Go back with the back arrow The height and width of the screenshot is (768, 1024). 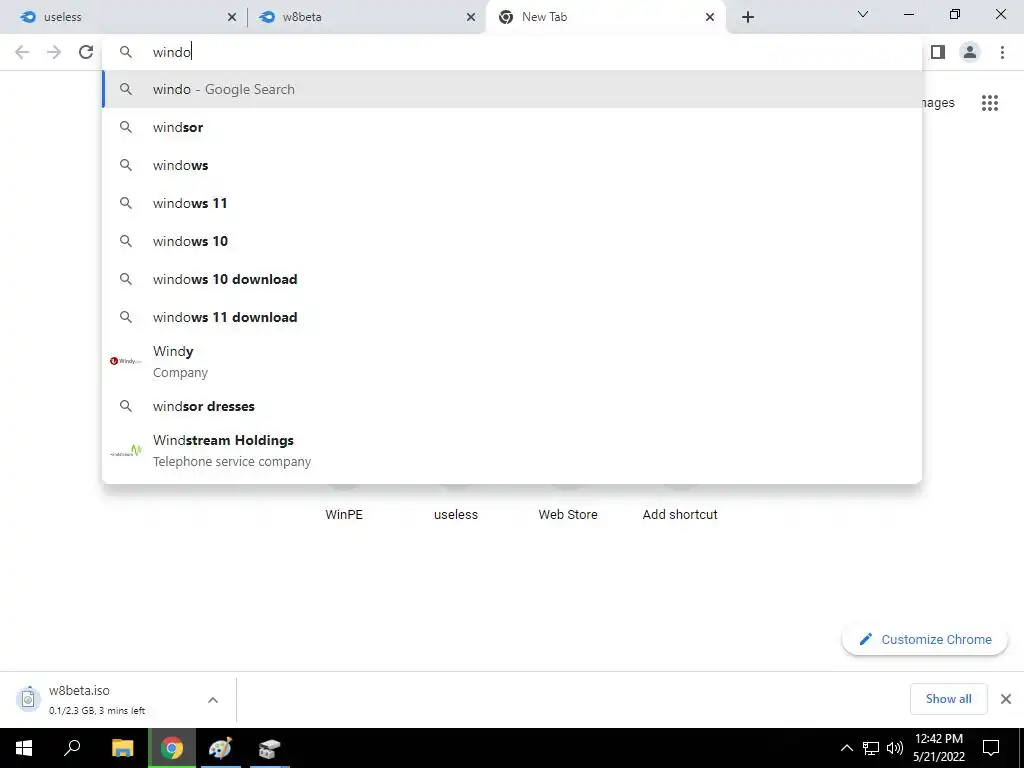point(22,52)
